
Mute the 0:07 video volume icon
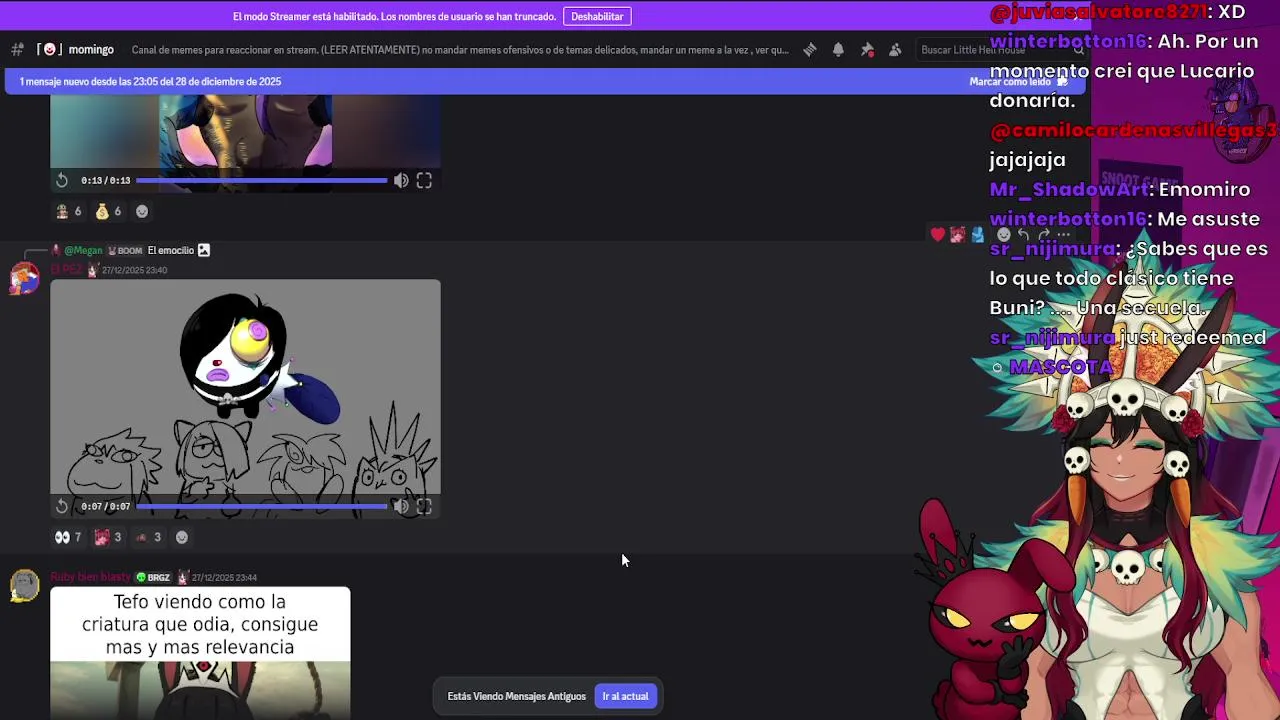coord(401,506)
